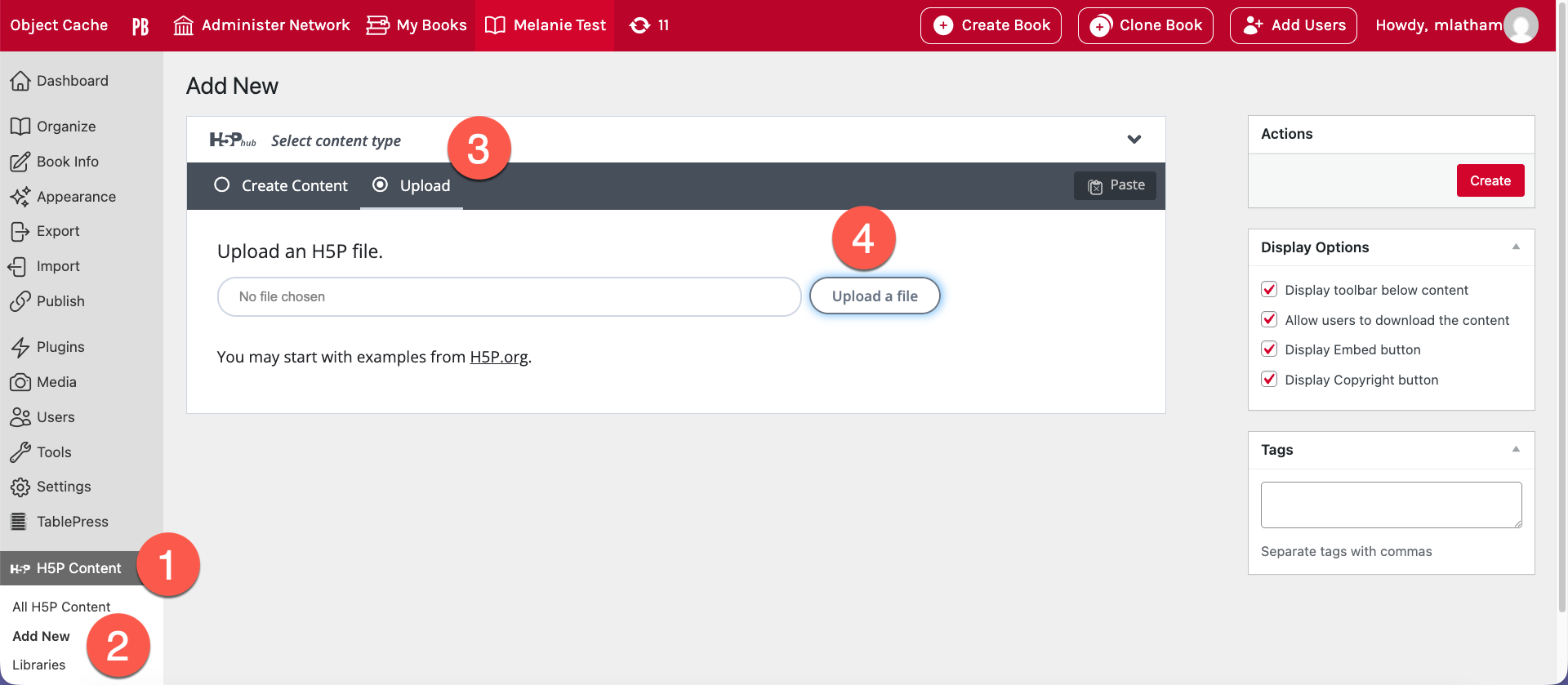The height and width of the screenshot is (685, 1568).
Task: Collapse the Tags panel arrow
Action: [1516, 450]
